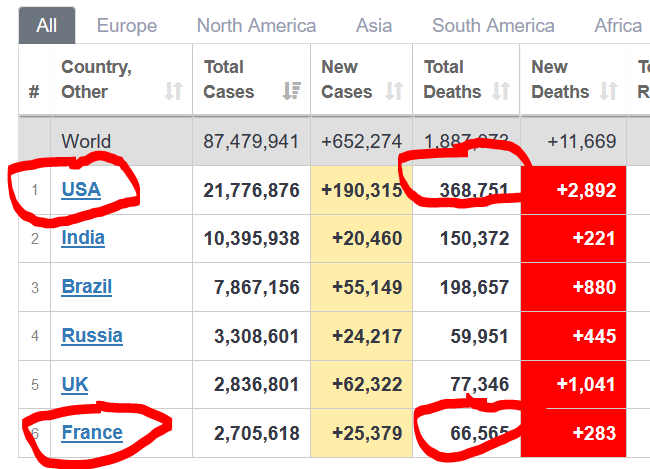Follow the Brazil country link
The width and height of the screenshot is (650, 469).
pos(87,287)
